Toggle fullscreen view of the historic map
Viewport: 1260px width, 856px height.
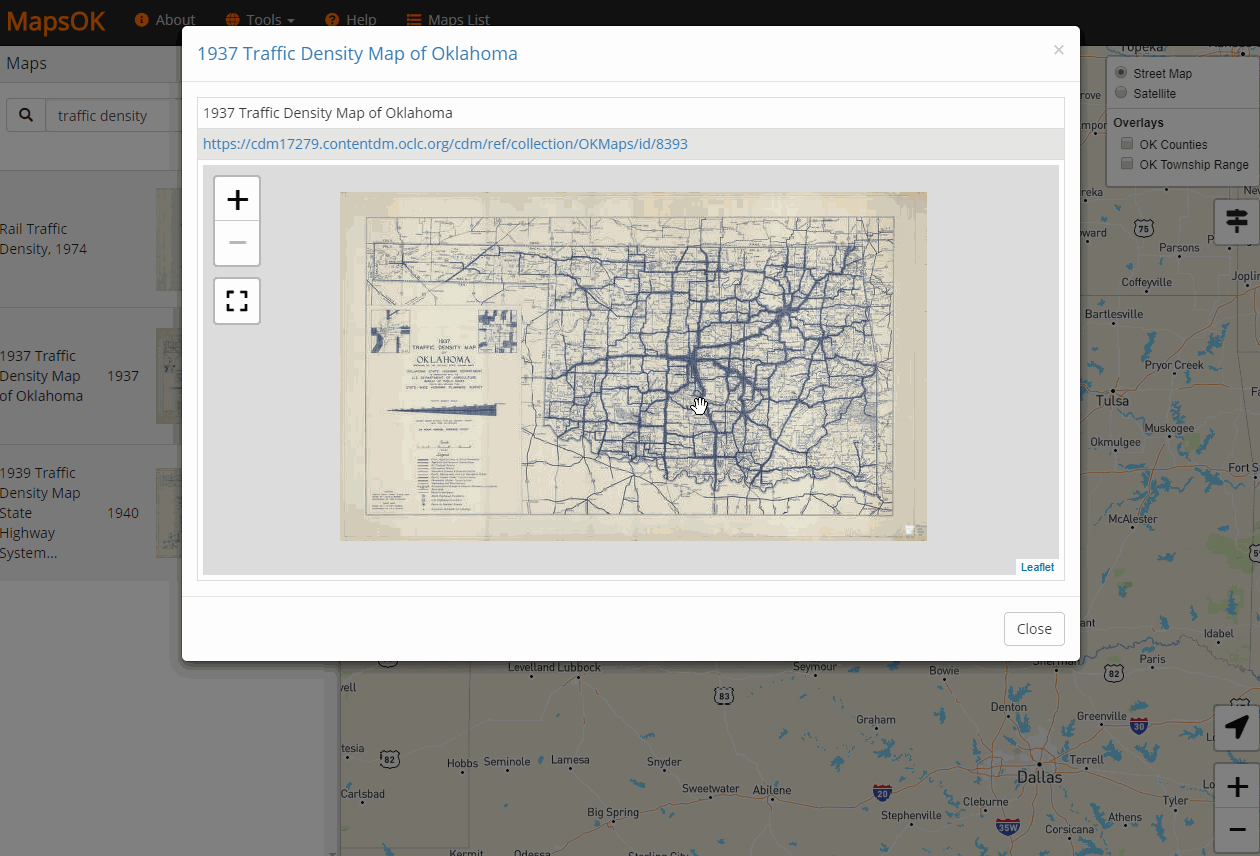point(237,301)
